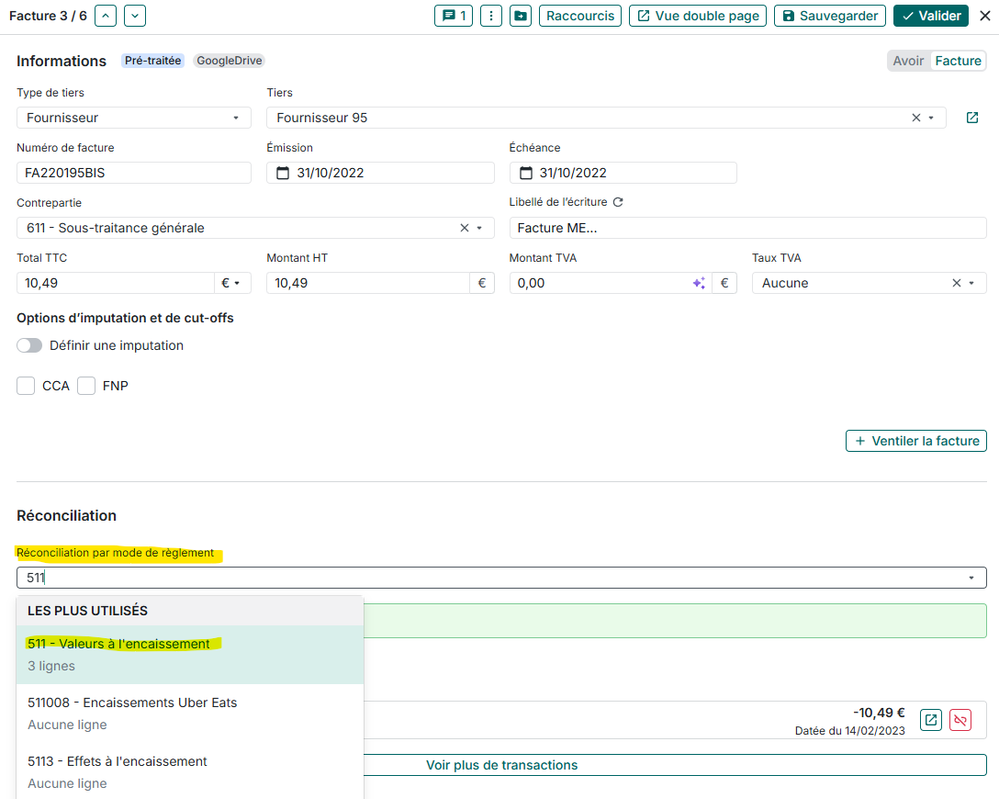999x799 pixels.
Task: Click the Valider button
Action: (x=931, y=16)
